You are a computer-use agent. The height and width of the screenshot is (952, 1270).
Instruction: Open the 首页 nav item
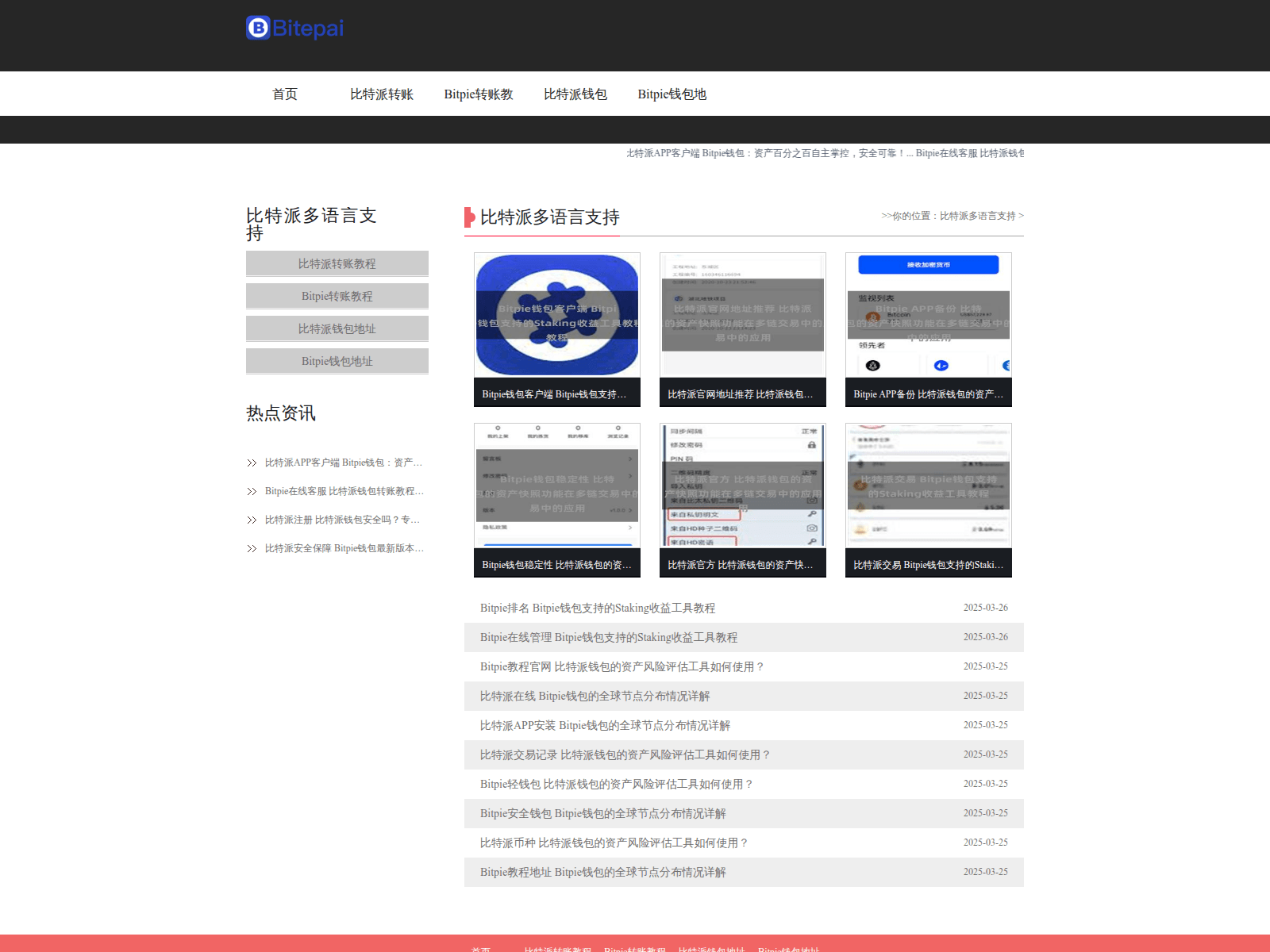click(x=285, y=94)
